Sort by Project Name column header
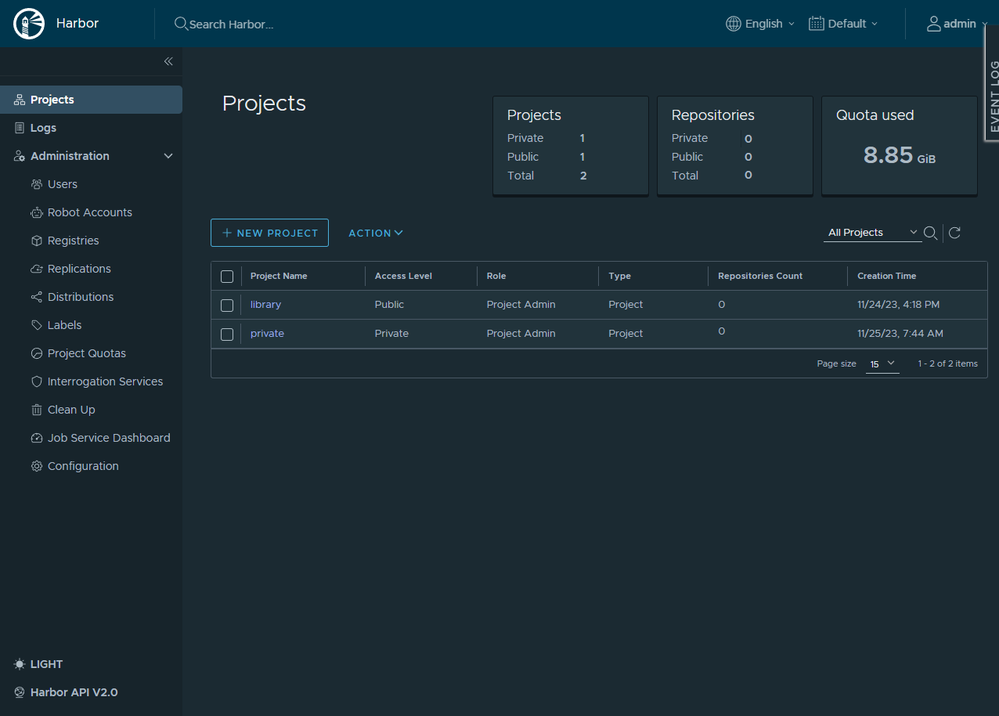 [x=278, y=276]
